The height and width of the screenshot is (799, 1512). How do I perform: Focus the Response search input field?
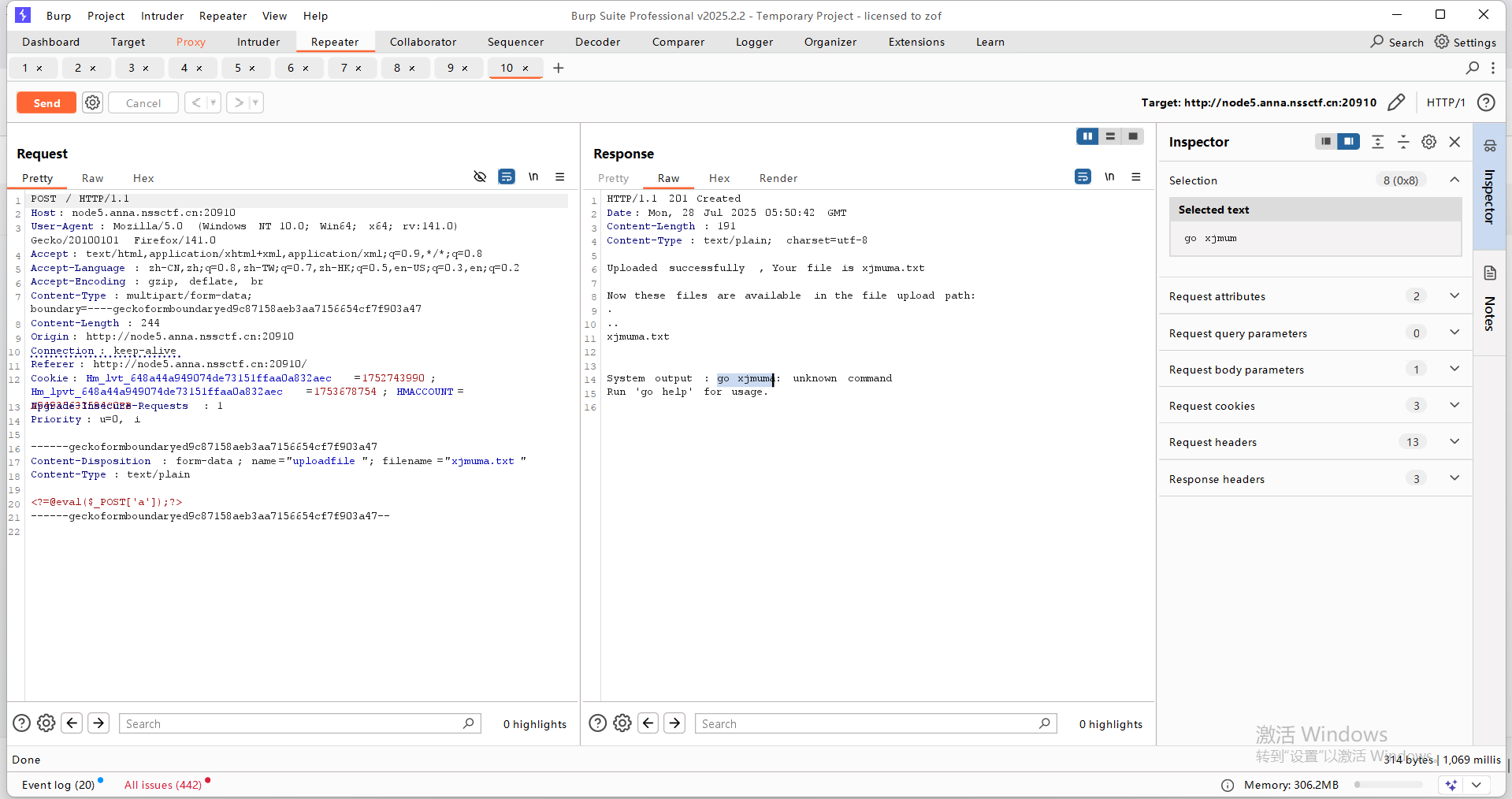pos(875,723)
